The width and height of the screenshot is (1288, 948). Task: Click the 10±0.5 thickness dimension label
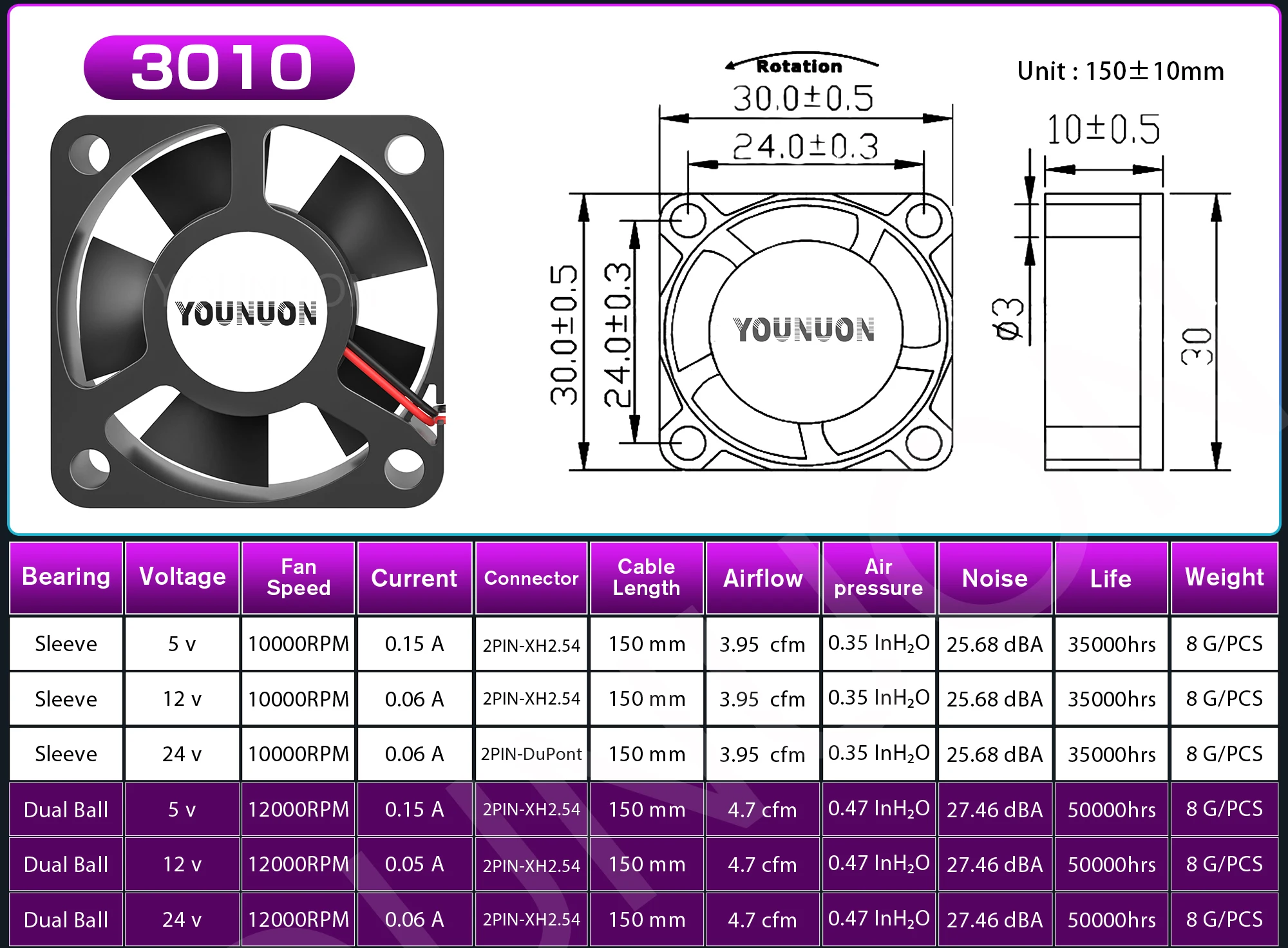click(1103, 129)
